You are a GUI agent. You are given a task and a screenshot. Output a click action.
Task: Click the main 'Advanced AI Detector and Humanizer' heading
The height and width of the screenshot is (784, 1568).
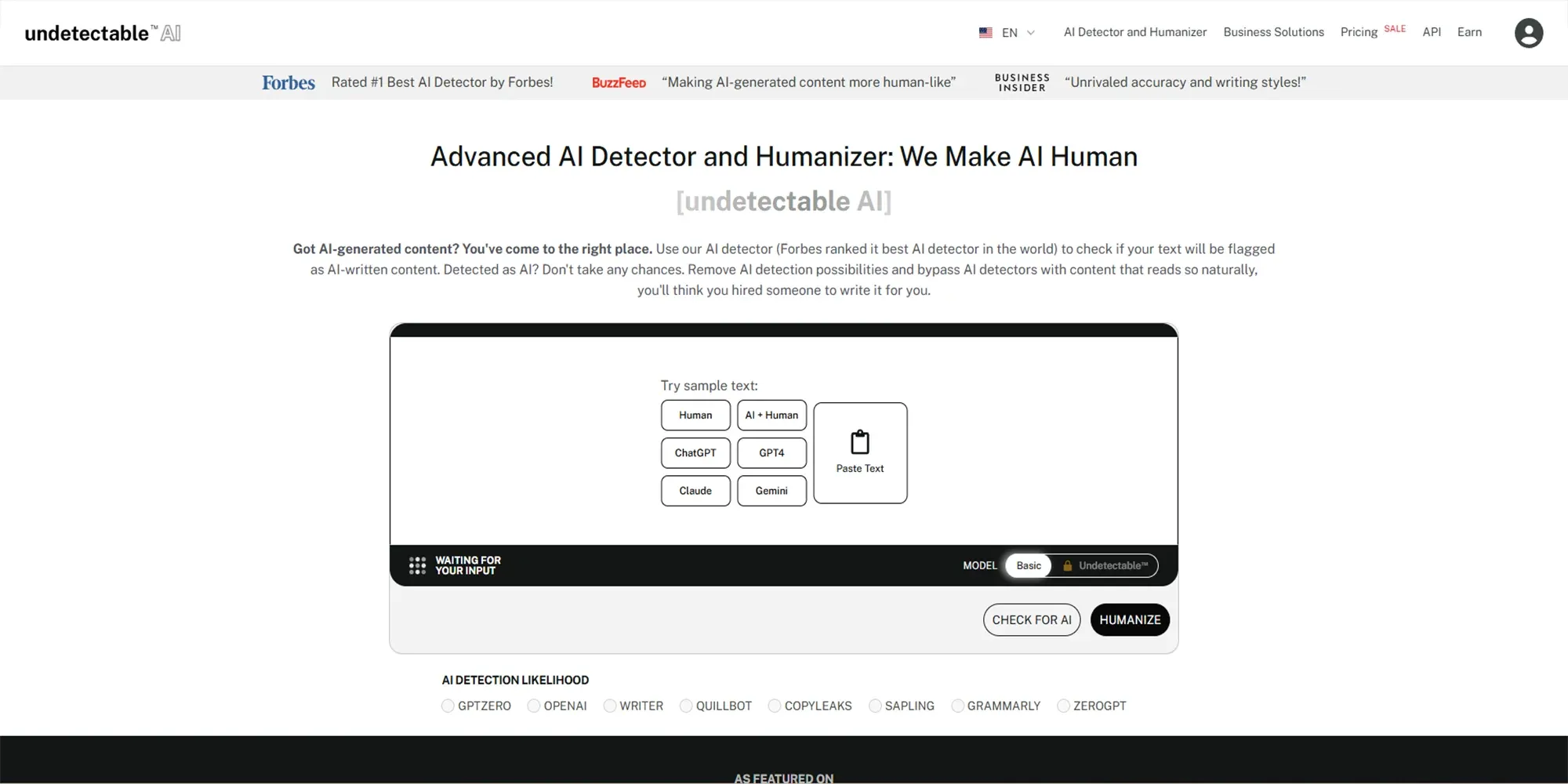pos(784,157)
